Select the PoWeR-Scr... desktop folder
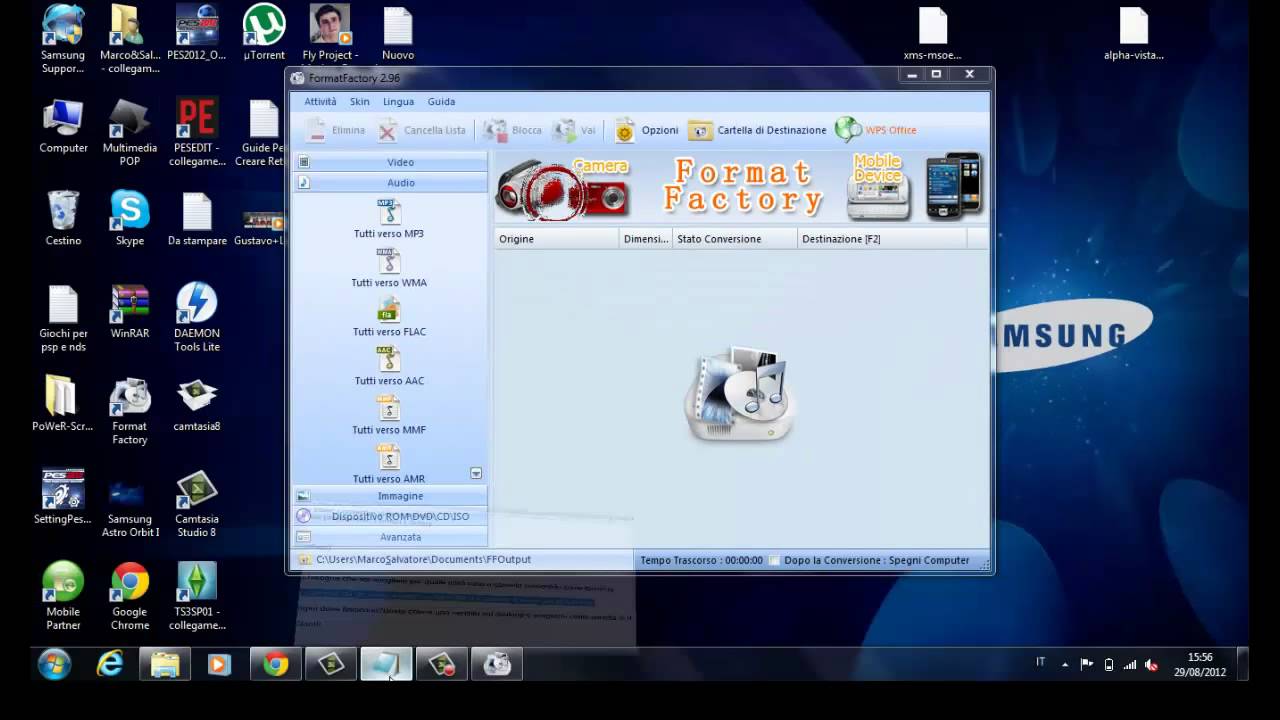Image resolution: width=1280 pixels, height=720 pixels. click(63, 404)
